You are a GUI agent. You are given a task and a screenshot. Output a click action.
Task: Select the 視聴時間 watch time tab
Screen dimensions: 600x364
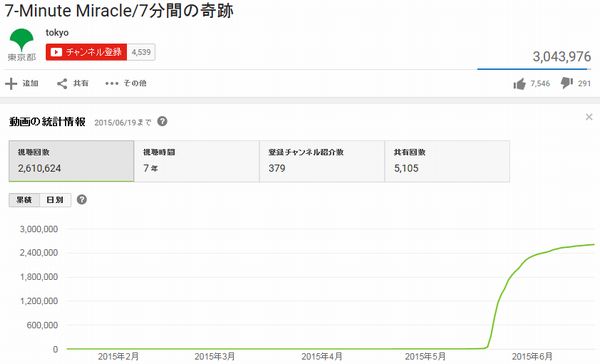[x=197, y=161]
